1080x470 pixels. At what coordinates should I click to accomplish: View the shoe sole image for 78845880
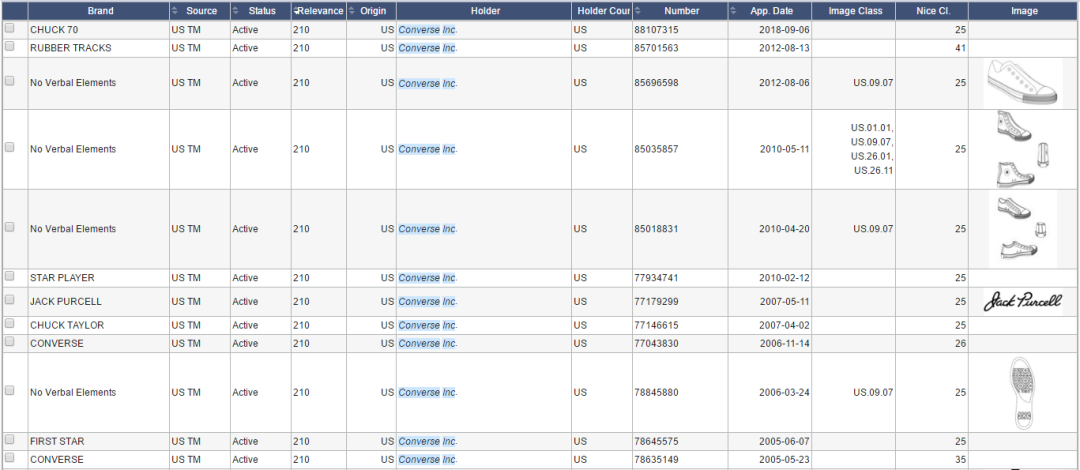(1023, 393)
